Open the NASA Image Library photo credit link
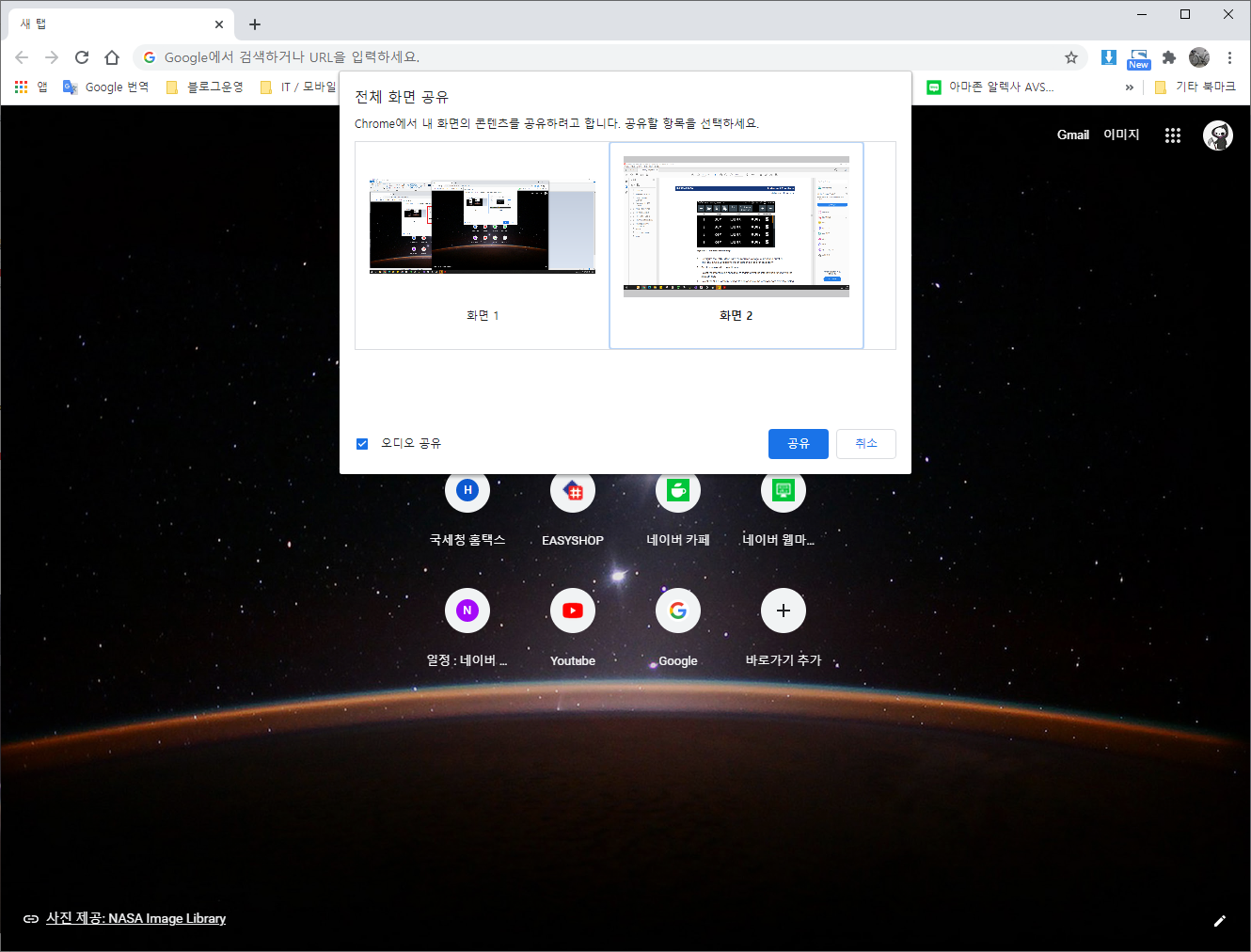Viewport: 1251px width, 952px height. pos(136,918)
